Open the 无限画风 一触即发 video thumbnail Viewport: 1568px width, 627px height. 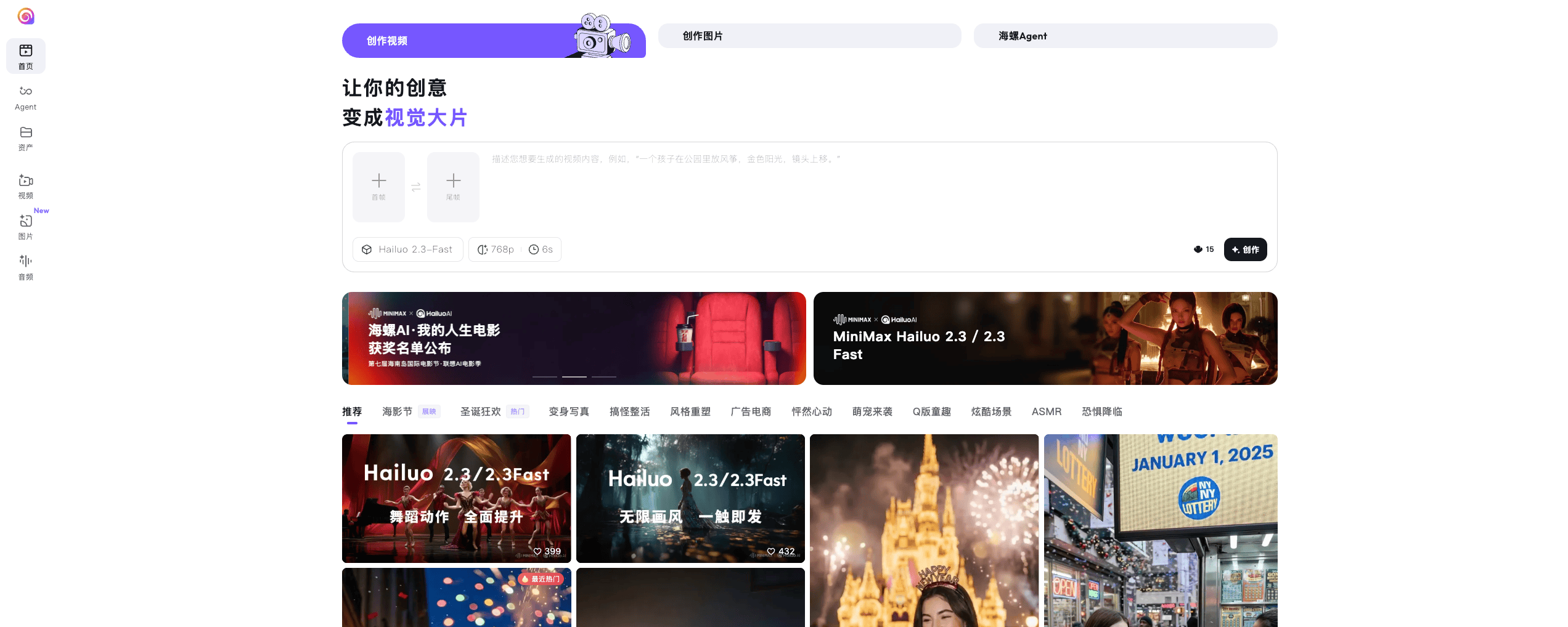pos(690,498)
